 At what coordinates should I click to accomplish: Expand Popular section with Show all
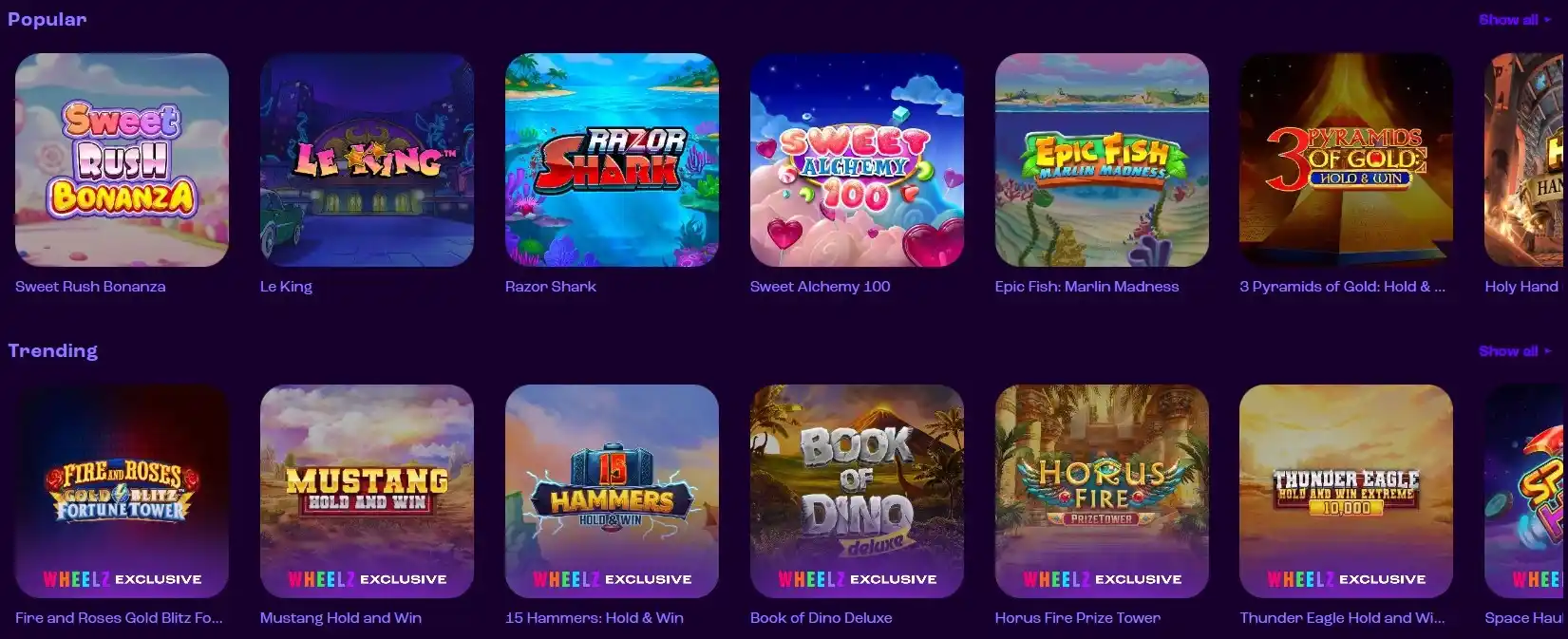pos(1514,19)
